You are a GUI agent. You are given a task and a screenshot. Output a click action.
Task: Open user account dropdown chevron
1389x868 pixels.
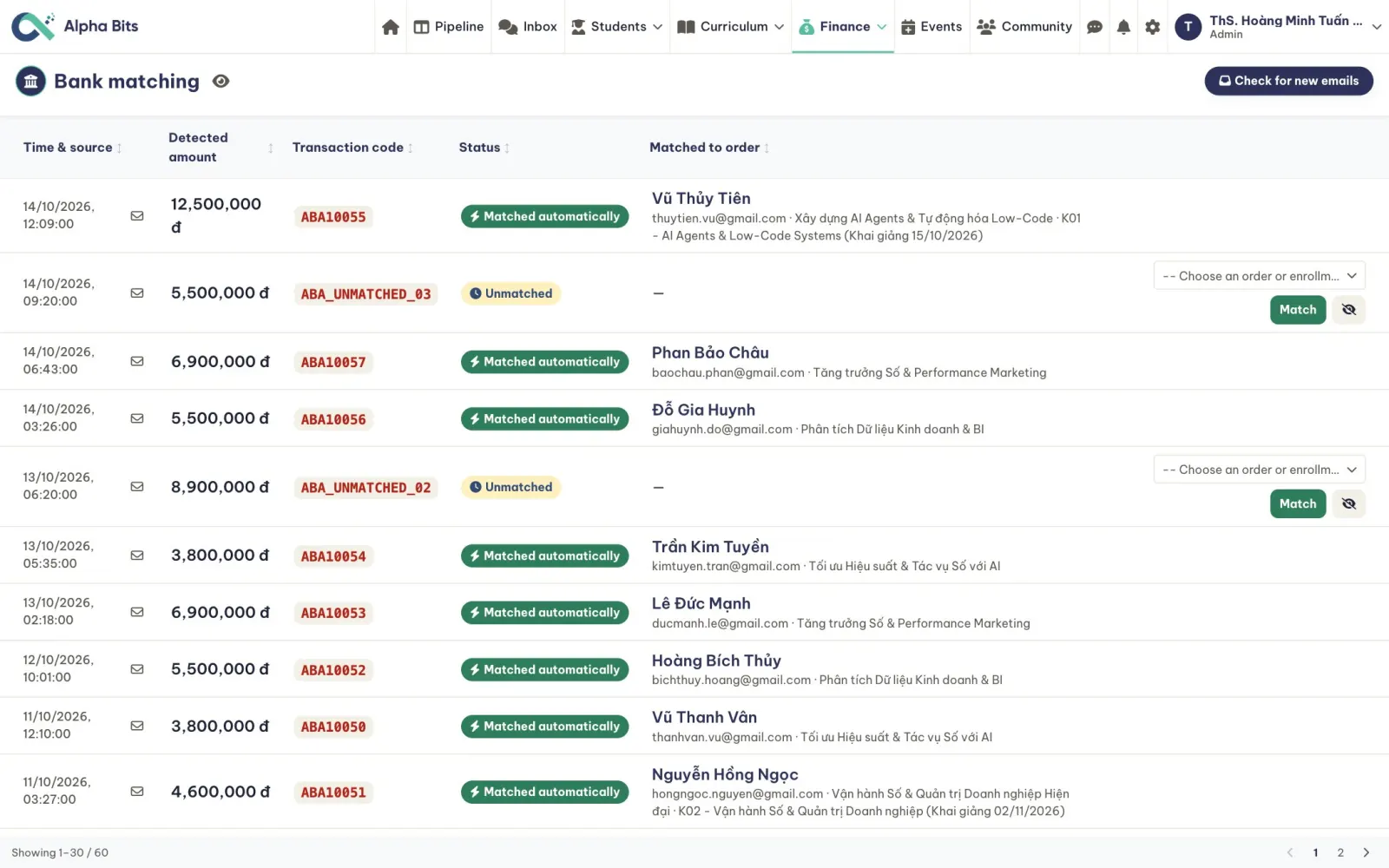1377,27
